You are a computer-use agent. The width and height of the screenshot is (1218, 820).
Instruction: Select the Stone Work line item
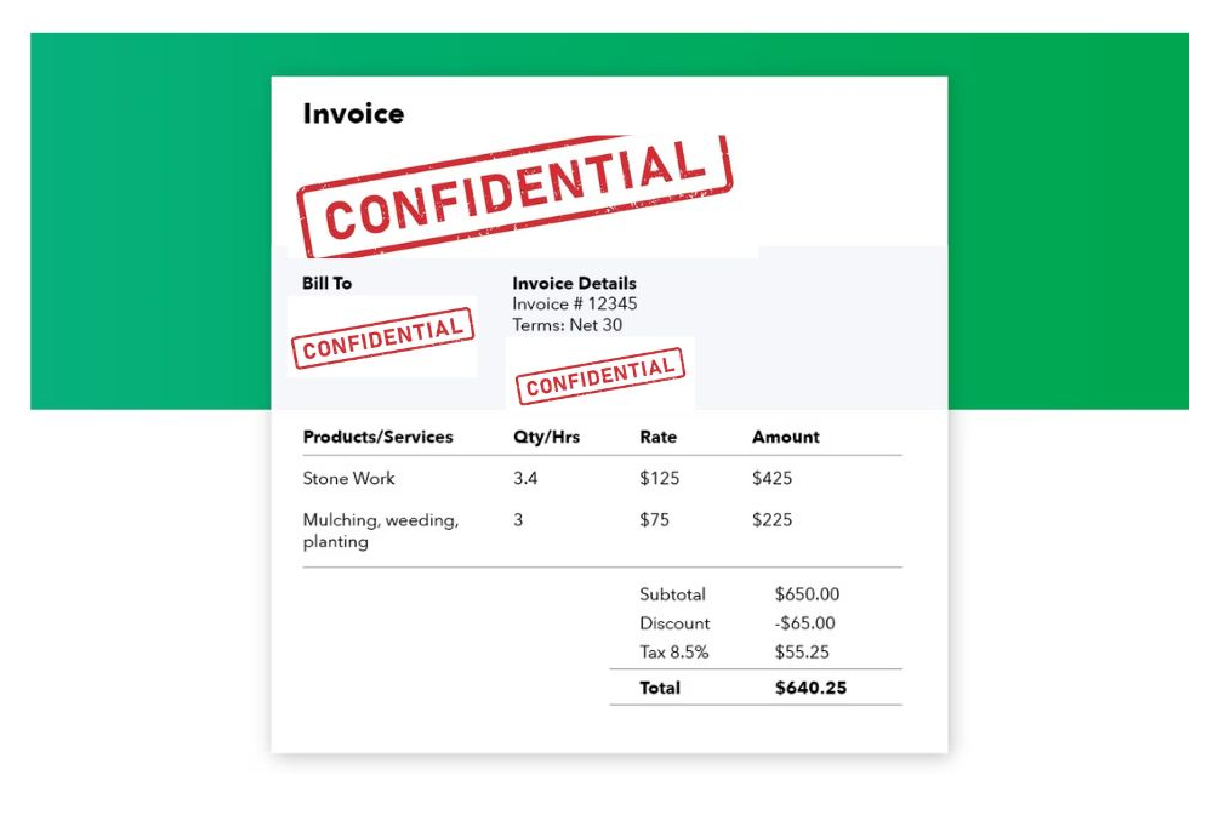point(349,479)
